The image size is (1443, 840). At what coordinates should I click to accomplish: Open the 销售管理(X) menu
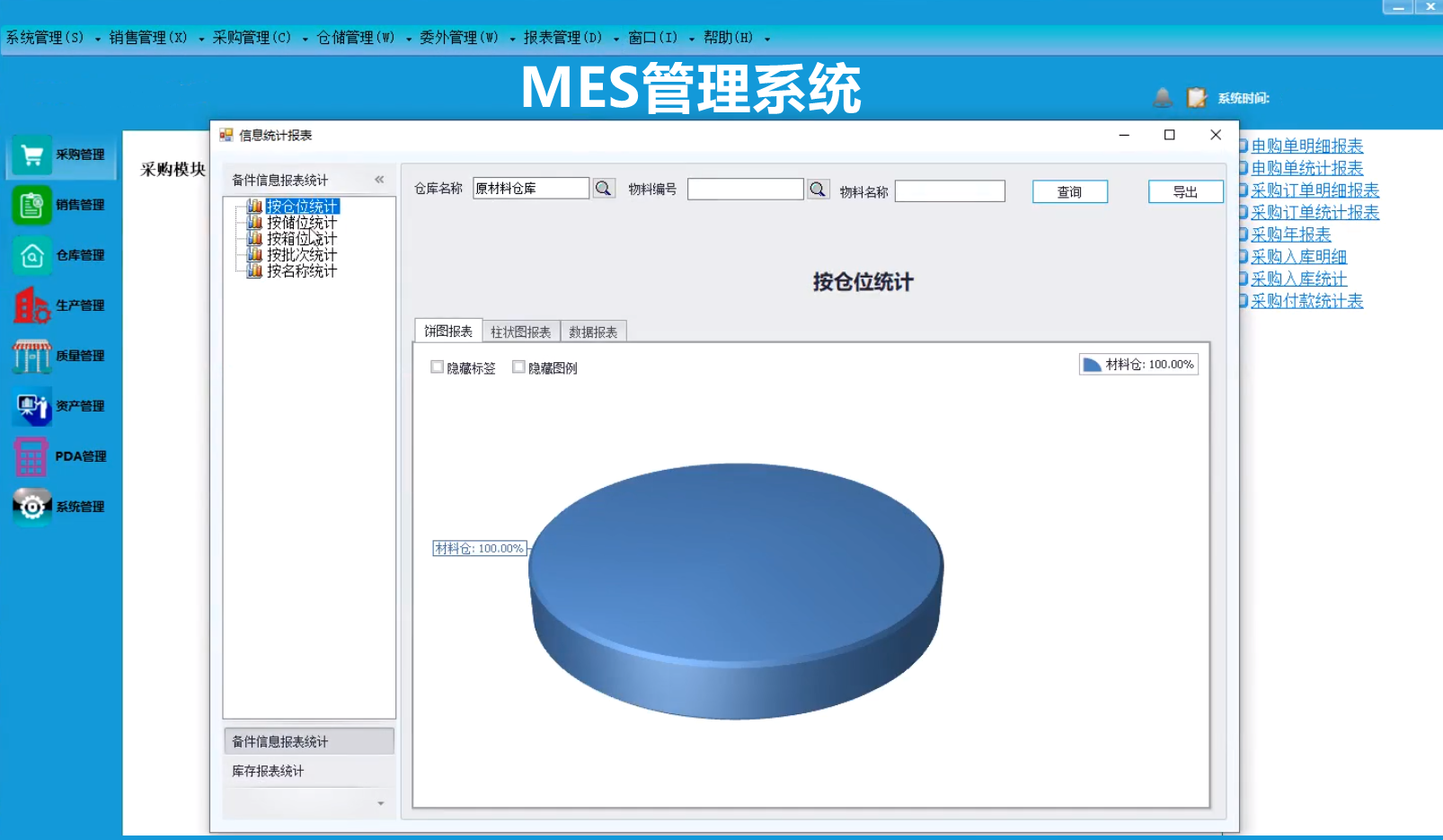click(148, 38)
